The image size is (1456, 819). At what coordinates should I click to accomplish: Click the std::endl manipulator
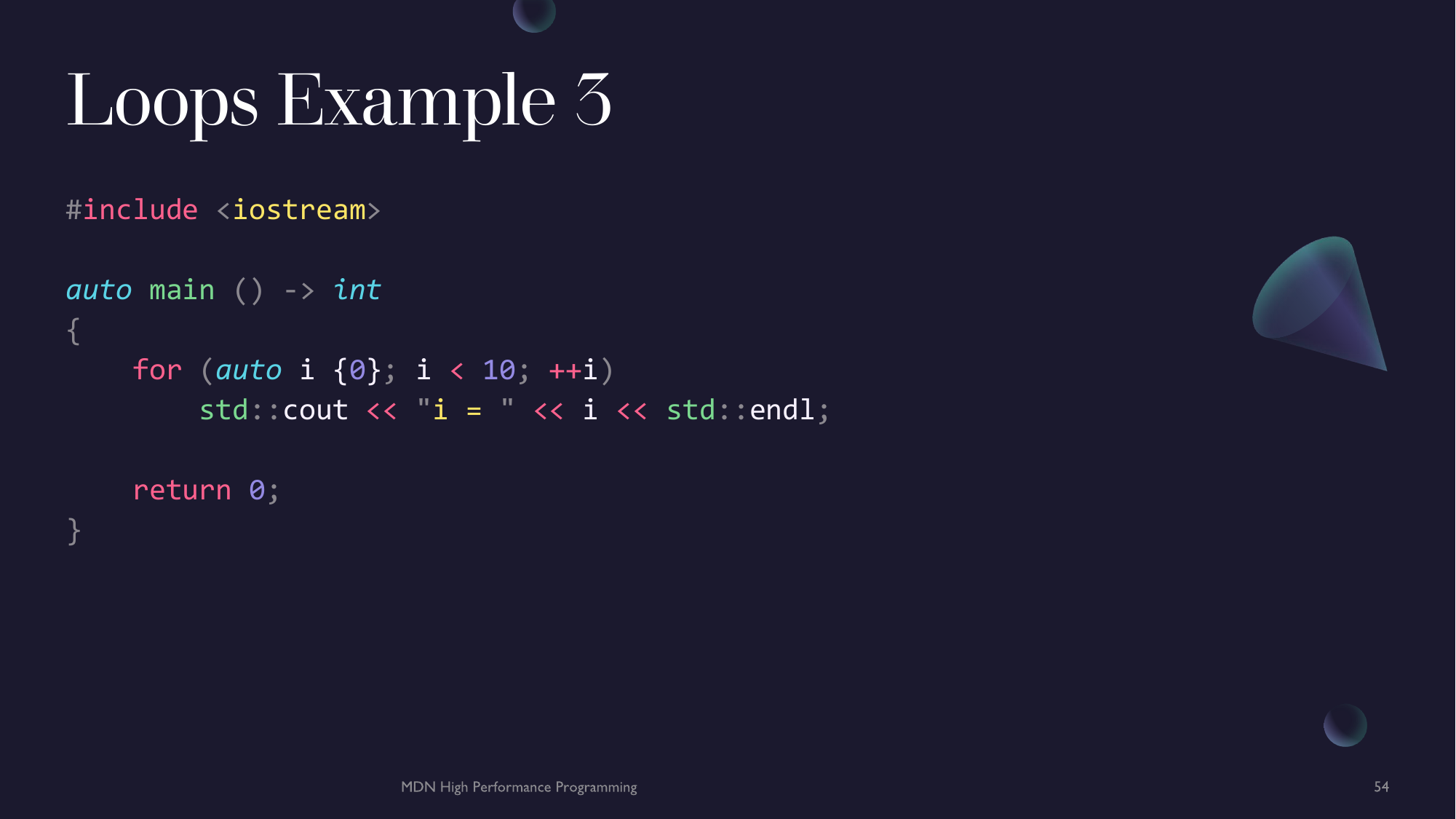tap(743, 410)
